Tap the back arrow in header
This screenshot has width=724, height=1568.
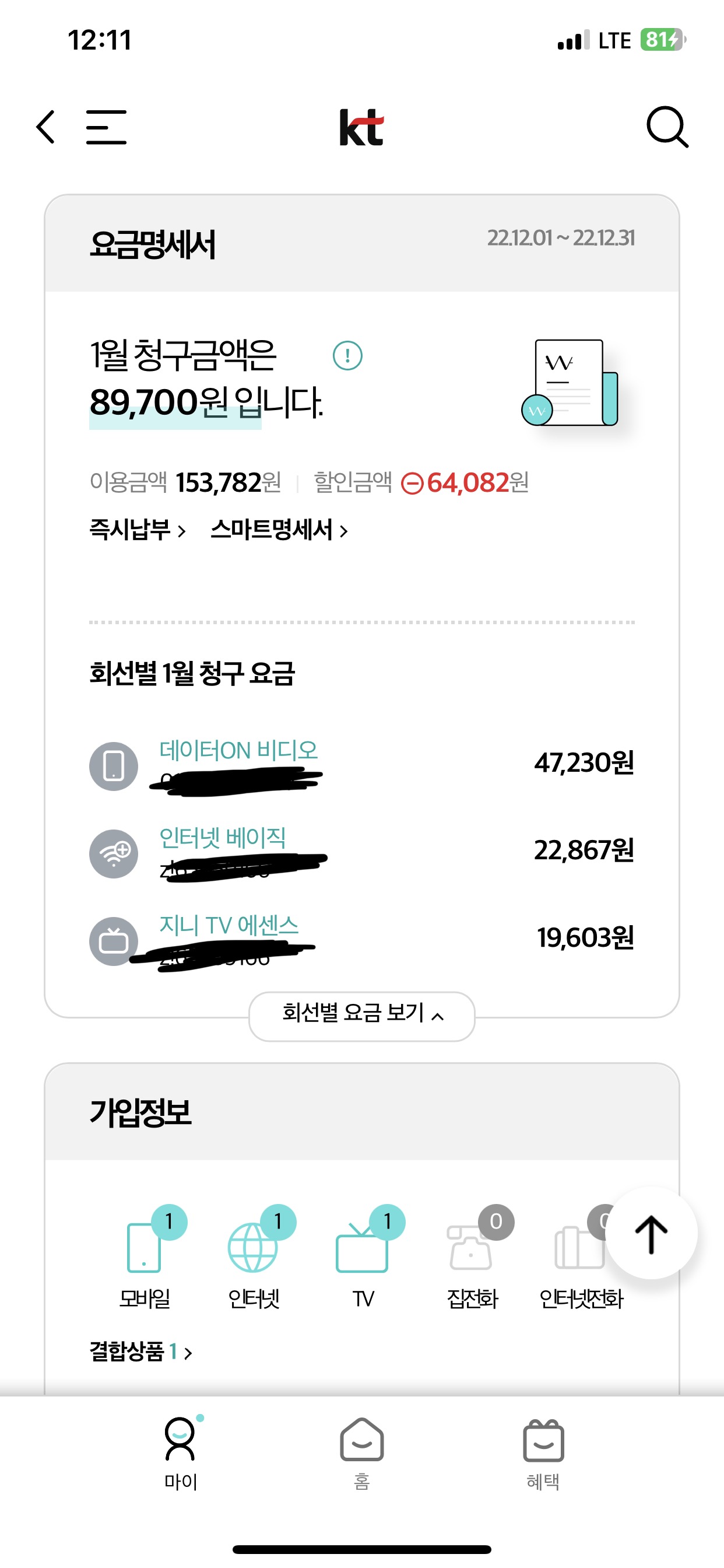pos(45,127)
